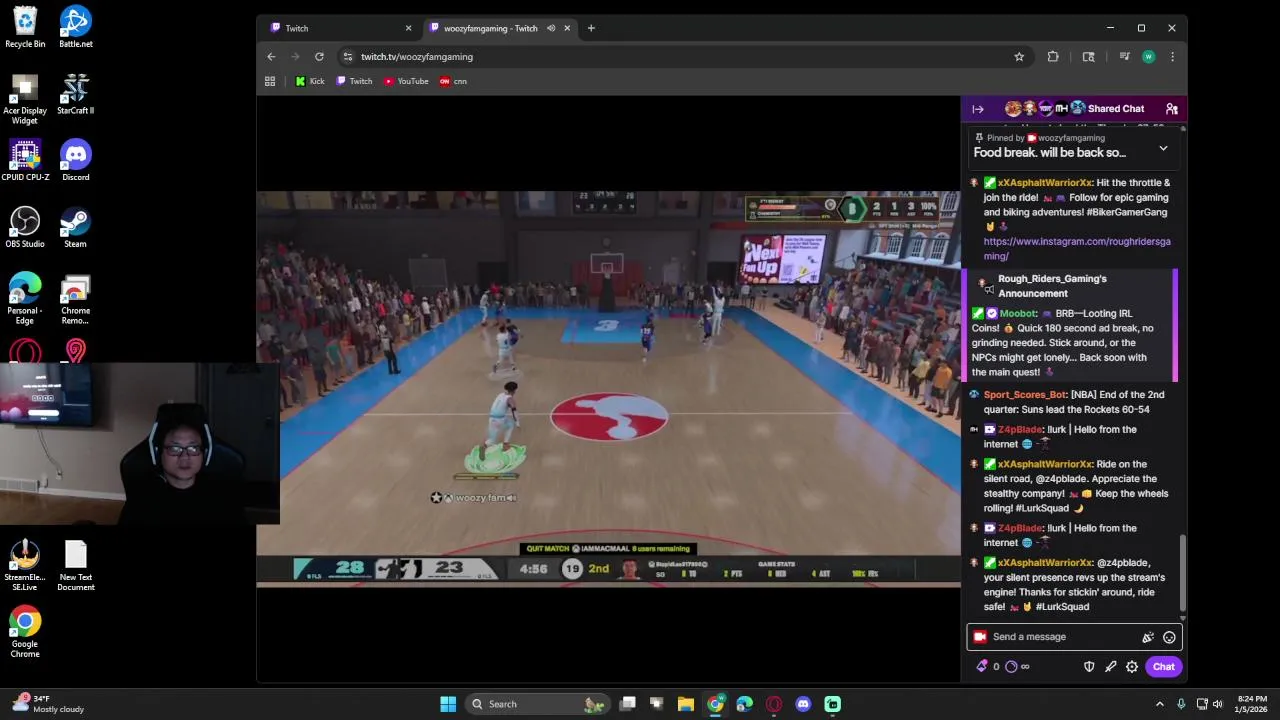Open Chrome extensions puzzle icon

(x=1053, y=57)
